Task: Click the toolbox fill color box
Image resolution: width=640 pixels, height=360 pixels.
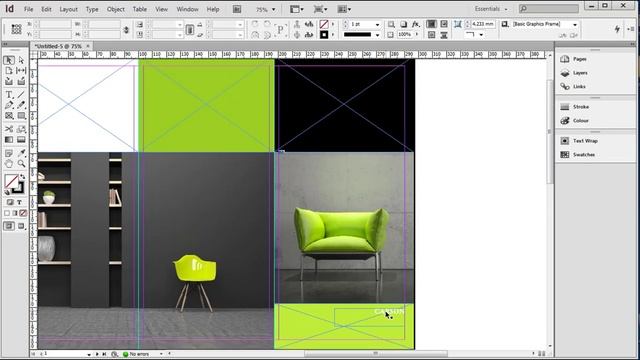Action: (x=11, y=181)
